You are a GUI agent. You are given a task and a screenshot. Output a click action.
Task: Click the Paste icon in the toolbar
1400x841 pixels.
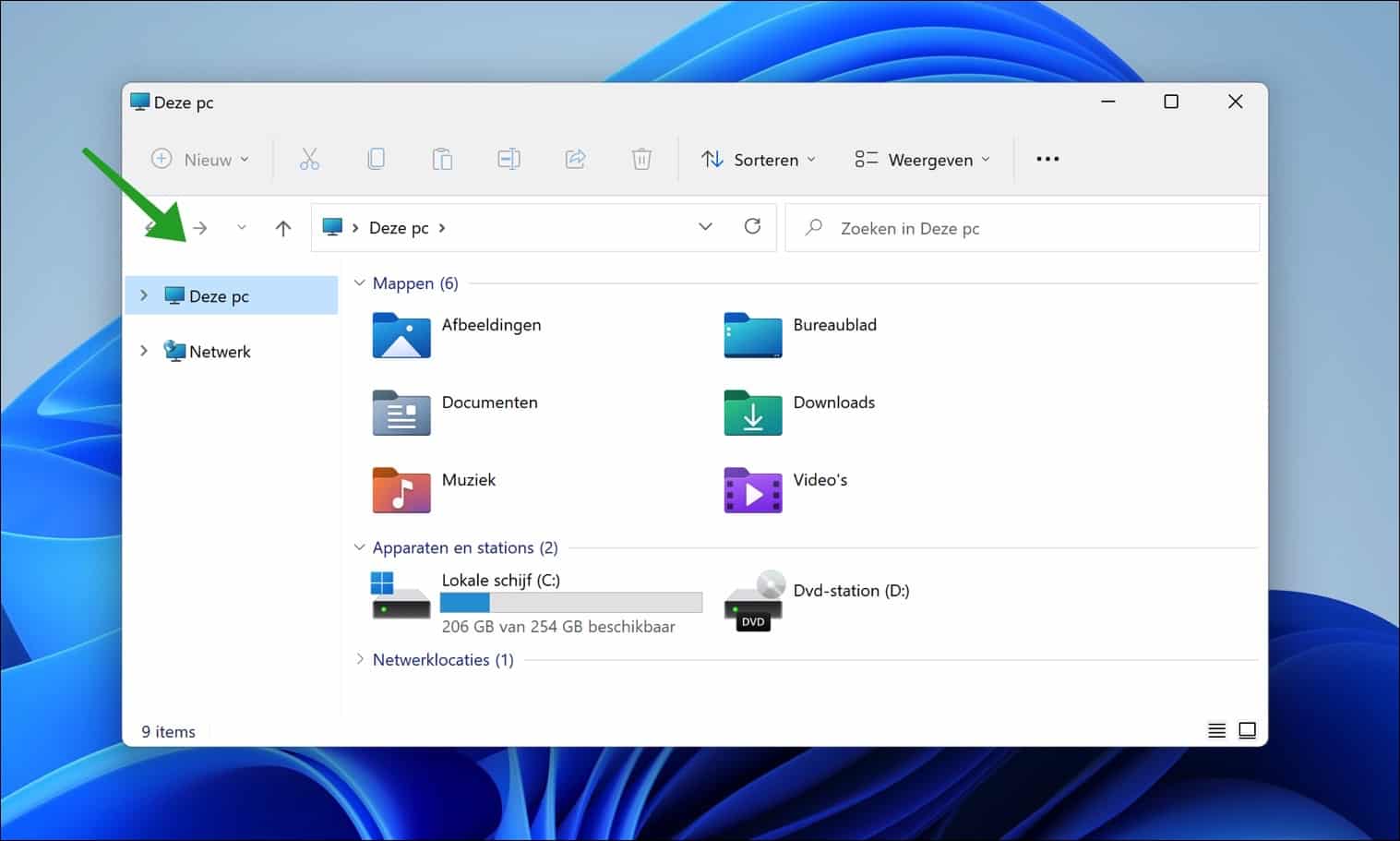pos(442,159)
